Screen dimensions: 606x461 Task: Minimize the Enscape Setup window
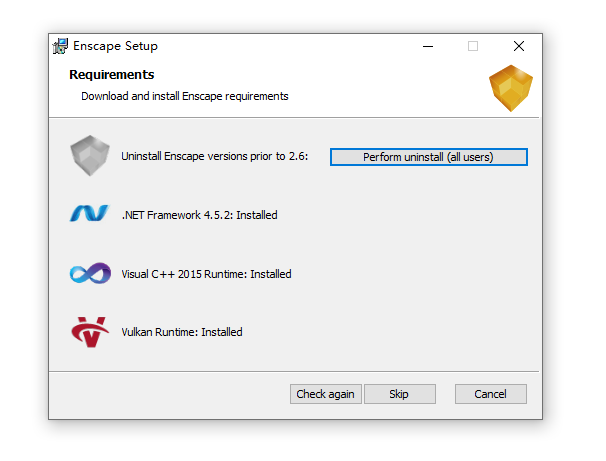pyautogui.click(x=428, y=46)
